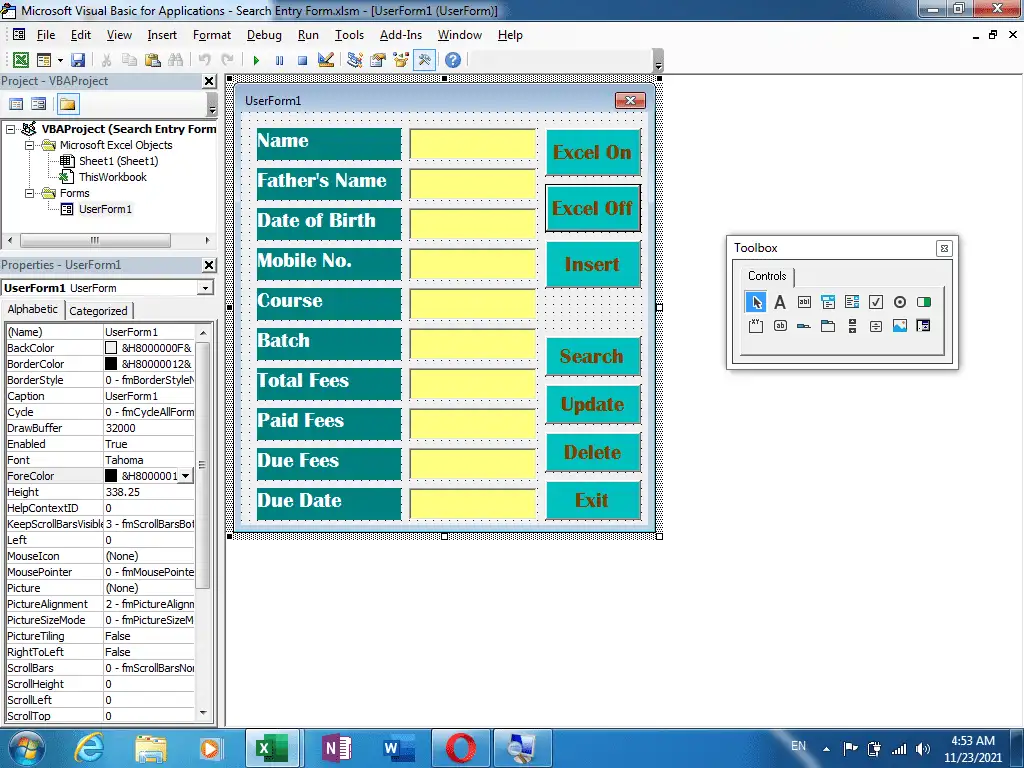
Task: Toggle Design Mode in the toolbar
Action: pyautogui.click(x=326, y=60)
